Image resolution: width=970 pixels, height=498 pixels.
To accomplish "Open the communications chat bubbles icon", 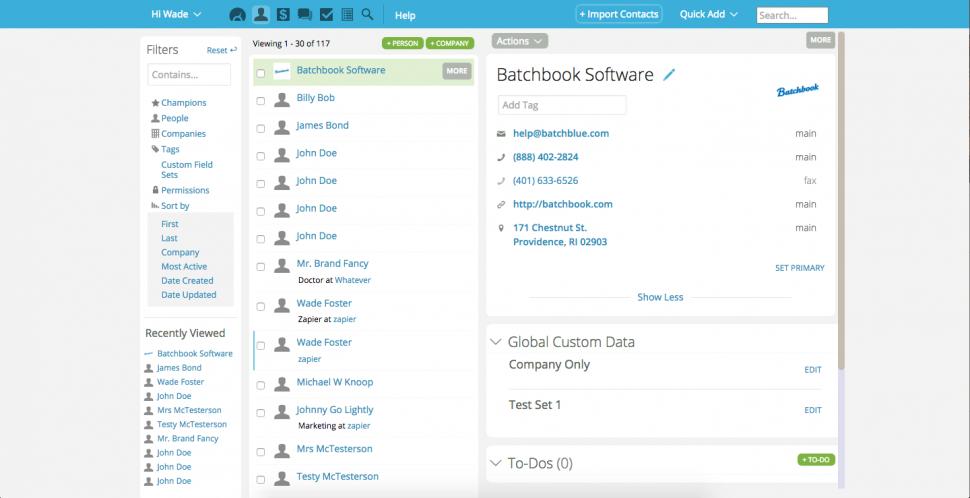I will 304,14.
